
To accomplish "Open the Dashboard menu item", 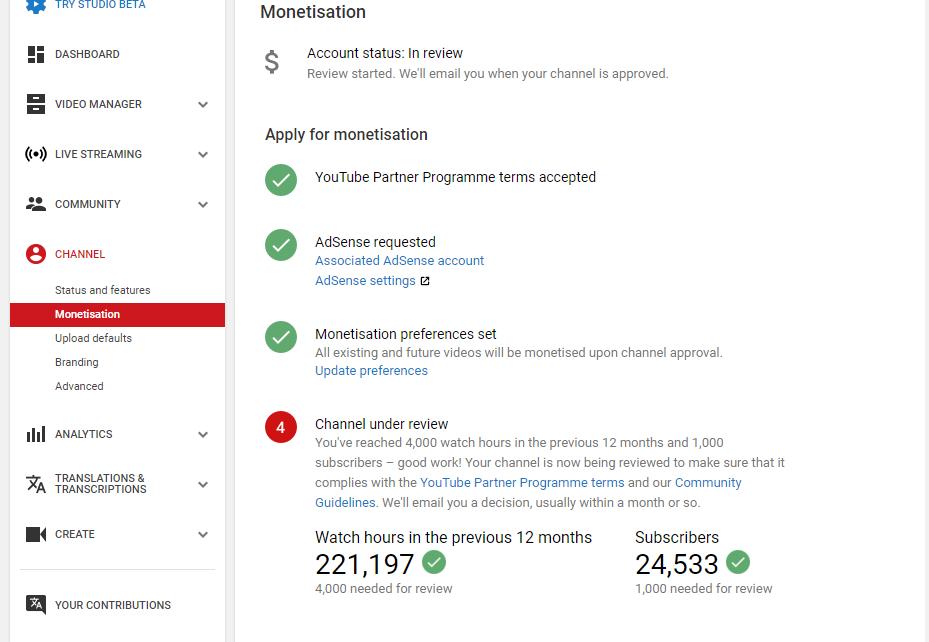I will (x=87, y=54).
